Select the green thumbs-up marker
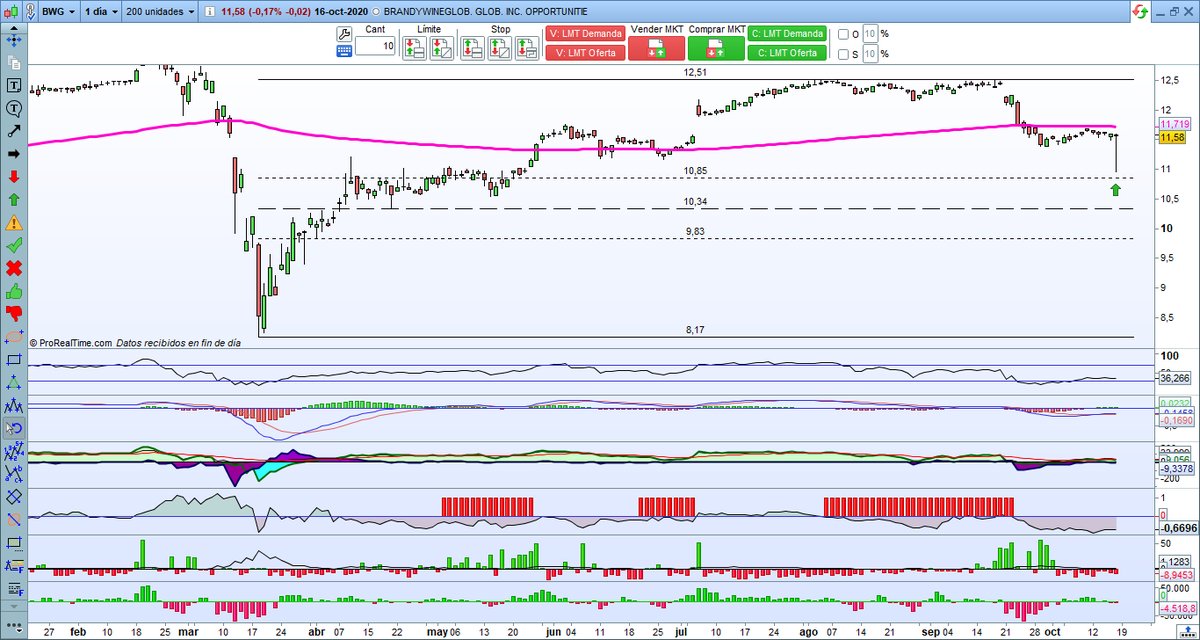Image resolution: width=1200 pixels, height=640 pixels. click(x=14, y=291)
